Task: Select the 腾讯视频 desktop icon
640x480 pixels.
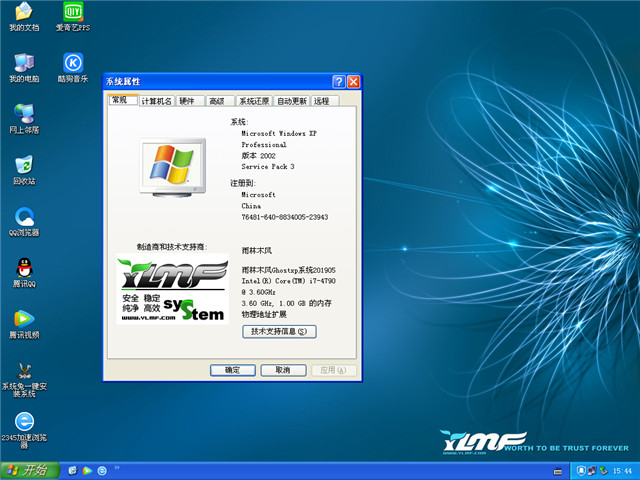Action: pyautogui.click(x=24, y=324)
